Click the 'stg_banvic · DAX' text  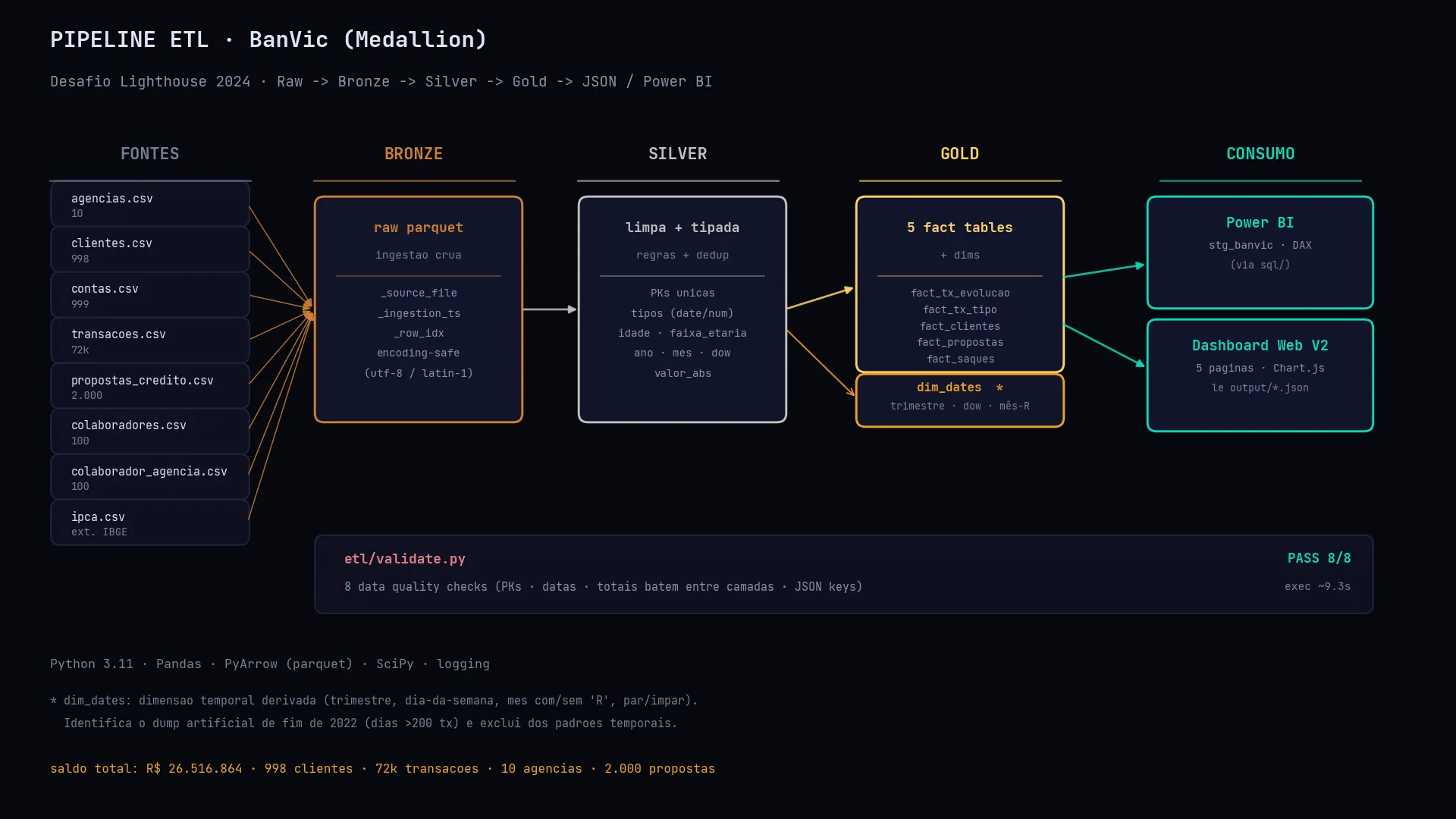pyautogui.click(x=1260, y=245)
